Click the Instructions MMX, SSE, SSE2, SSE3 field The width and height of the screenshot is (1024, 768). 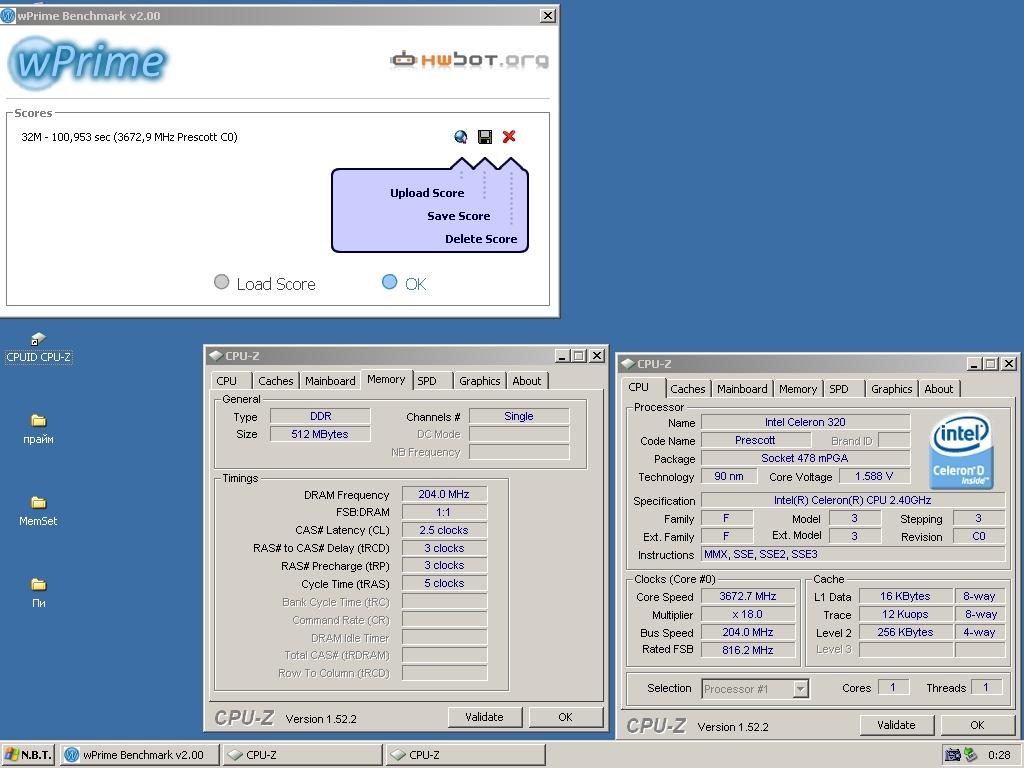[853, 554]
